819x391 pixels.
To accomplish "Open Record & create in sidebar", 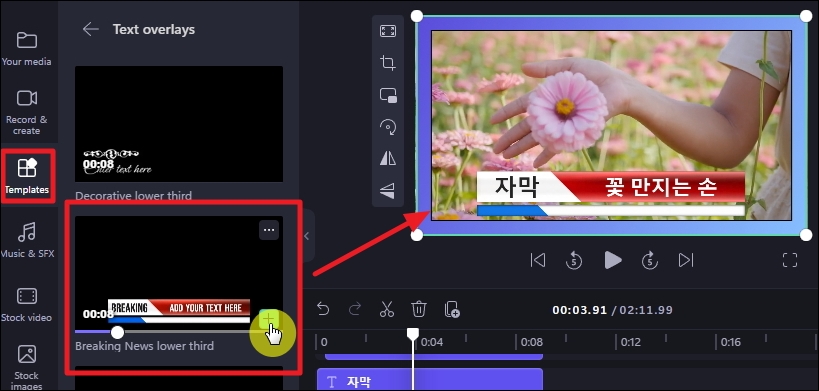I will pos(26,112).
